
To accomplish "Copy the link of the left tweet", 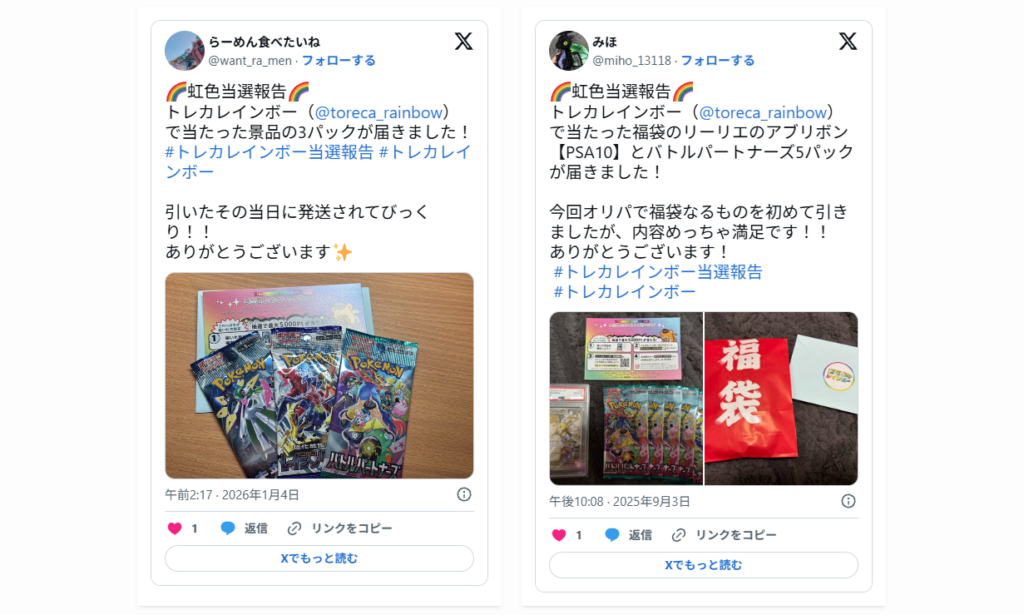I will pyautogui.click(x=340, y=528).
